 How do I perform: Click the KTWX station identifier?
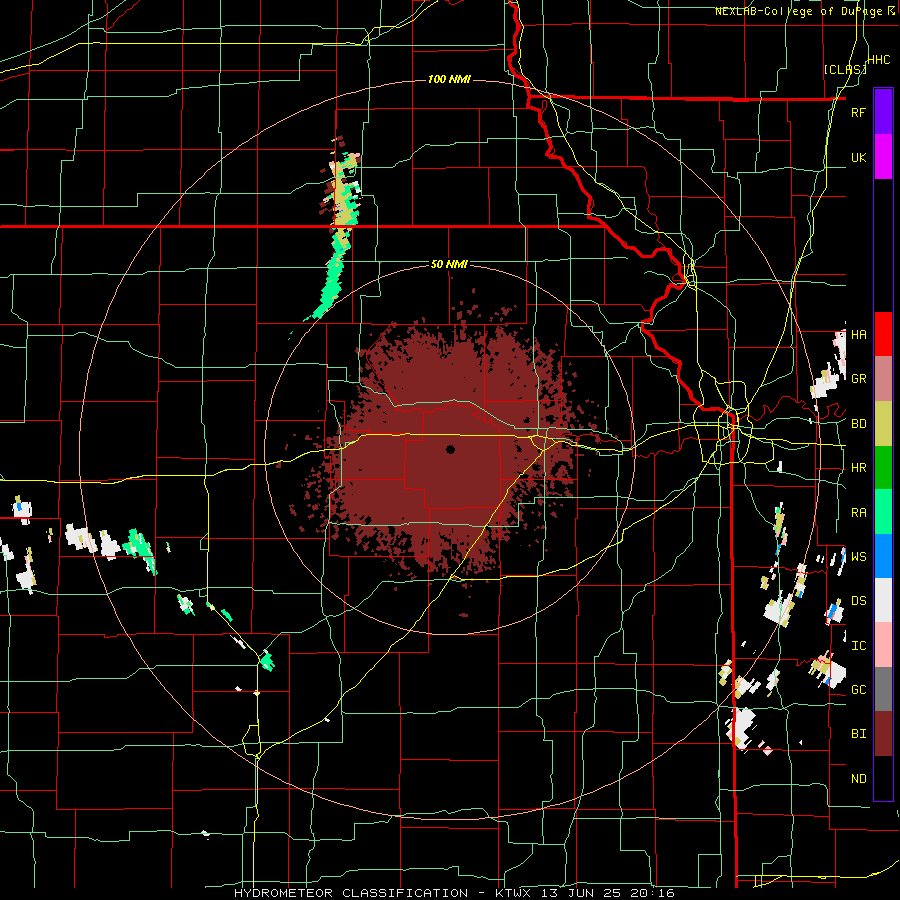pos(511,893)
